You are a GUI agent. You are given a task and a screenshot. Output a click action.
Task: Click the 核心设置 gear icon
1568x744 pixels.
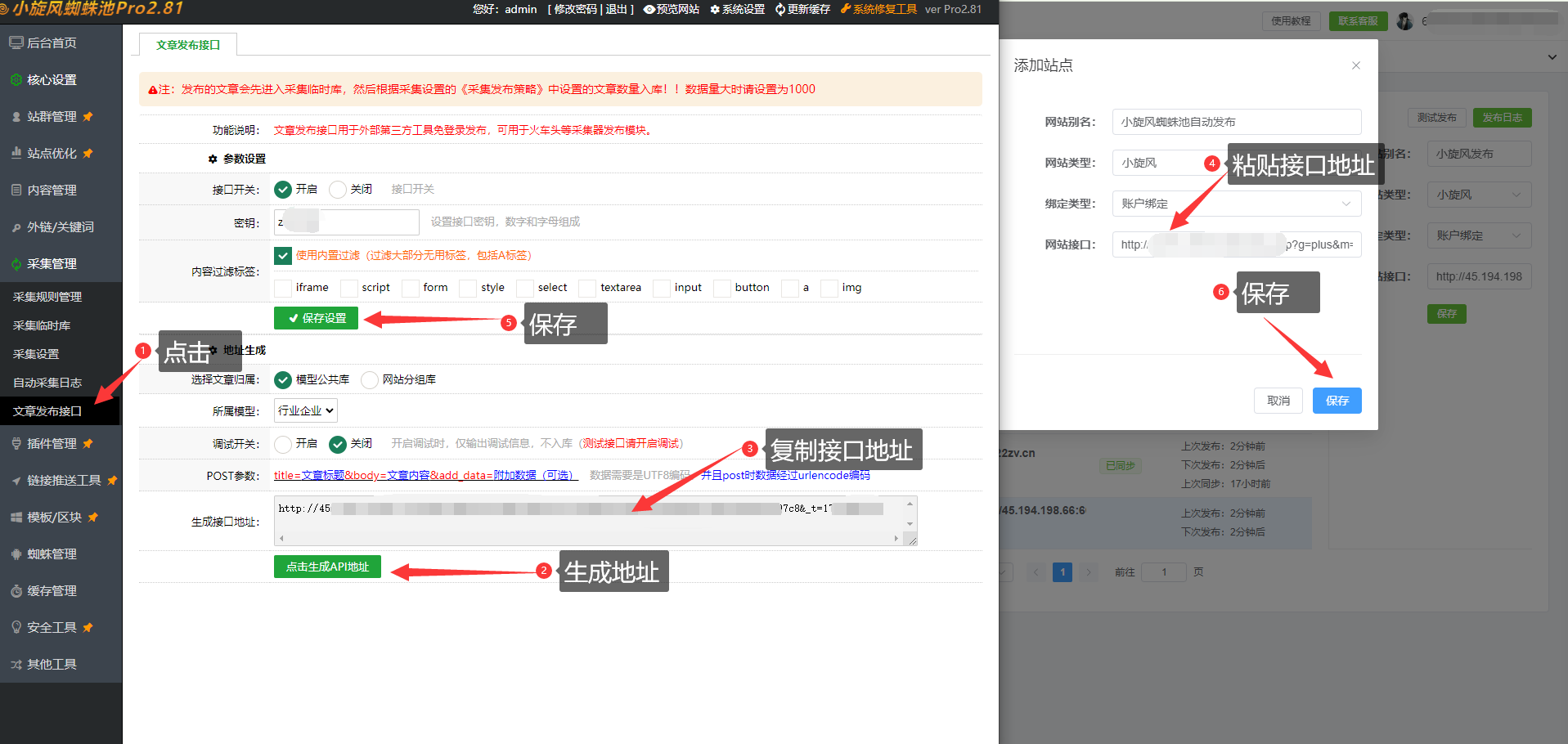click(x=16, y=79)
